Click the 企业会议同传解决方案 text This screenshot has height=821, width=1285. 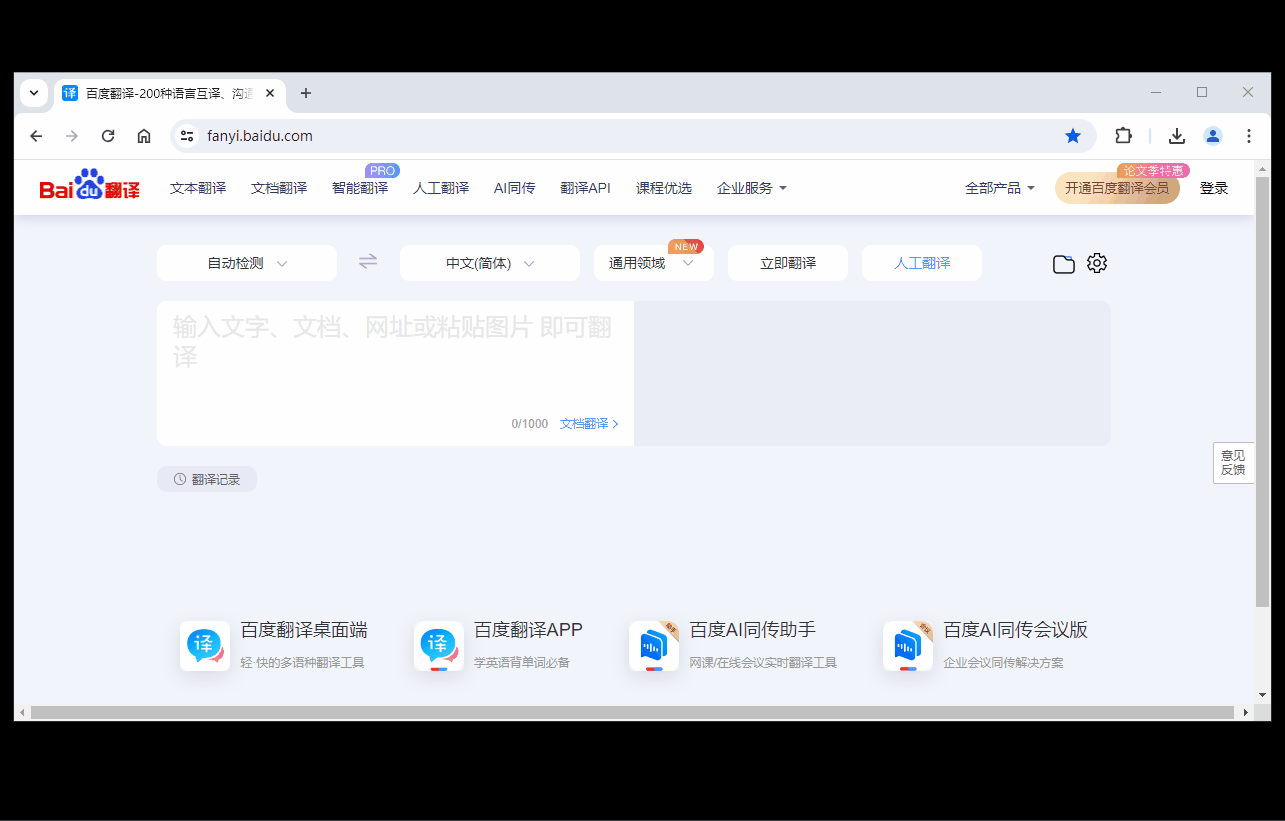[1003, 662]
